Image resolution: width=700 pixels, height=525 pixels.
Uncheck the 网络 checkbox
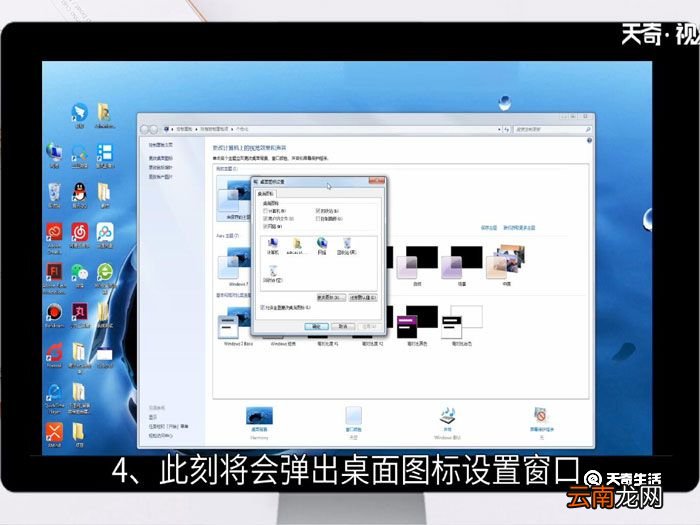pyautogui.click(x=266, y=227)
